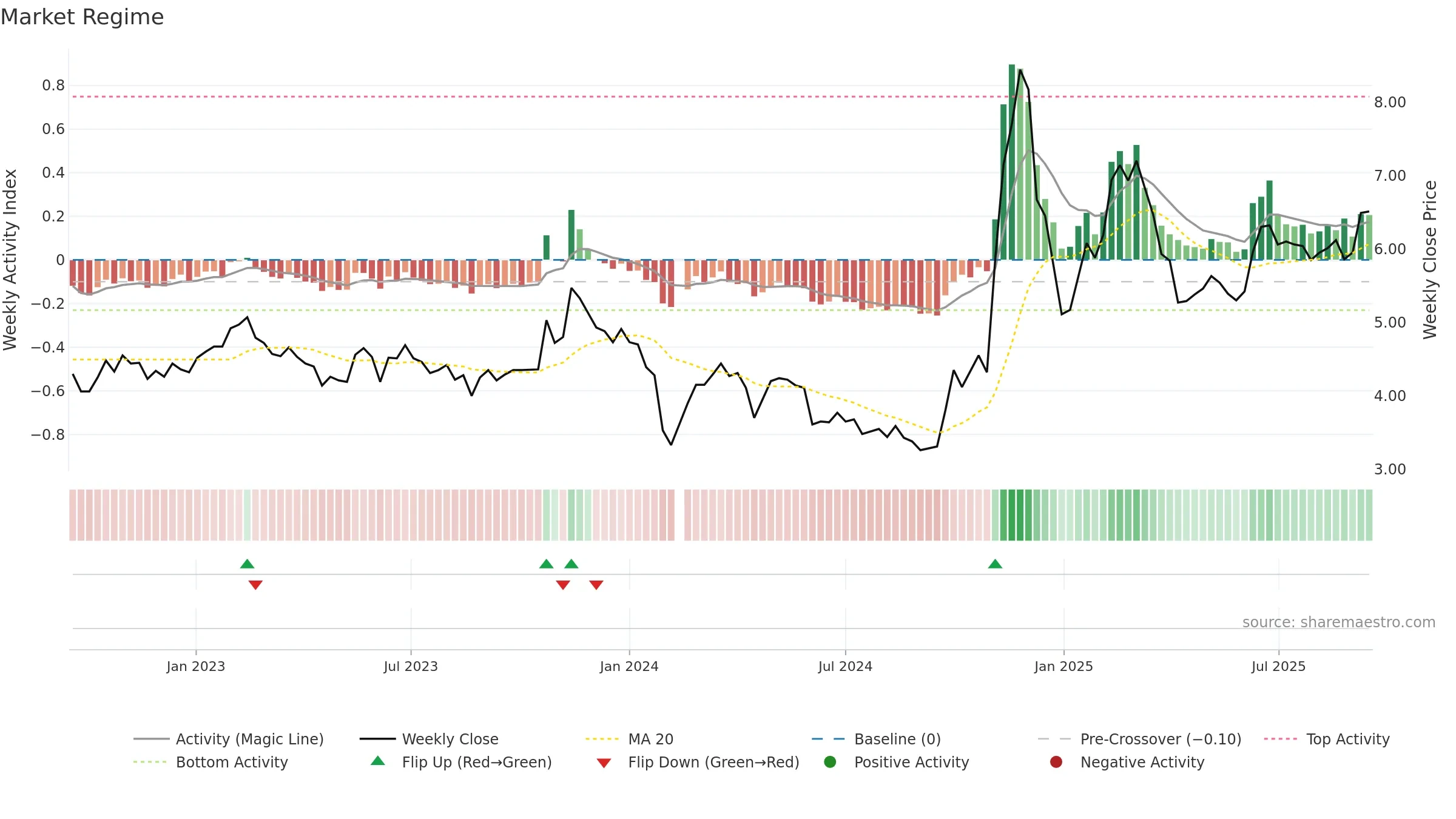
Task: Click the Weekly Activity Index axis title
Action: [10, 260]
